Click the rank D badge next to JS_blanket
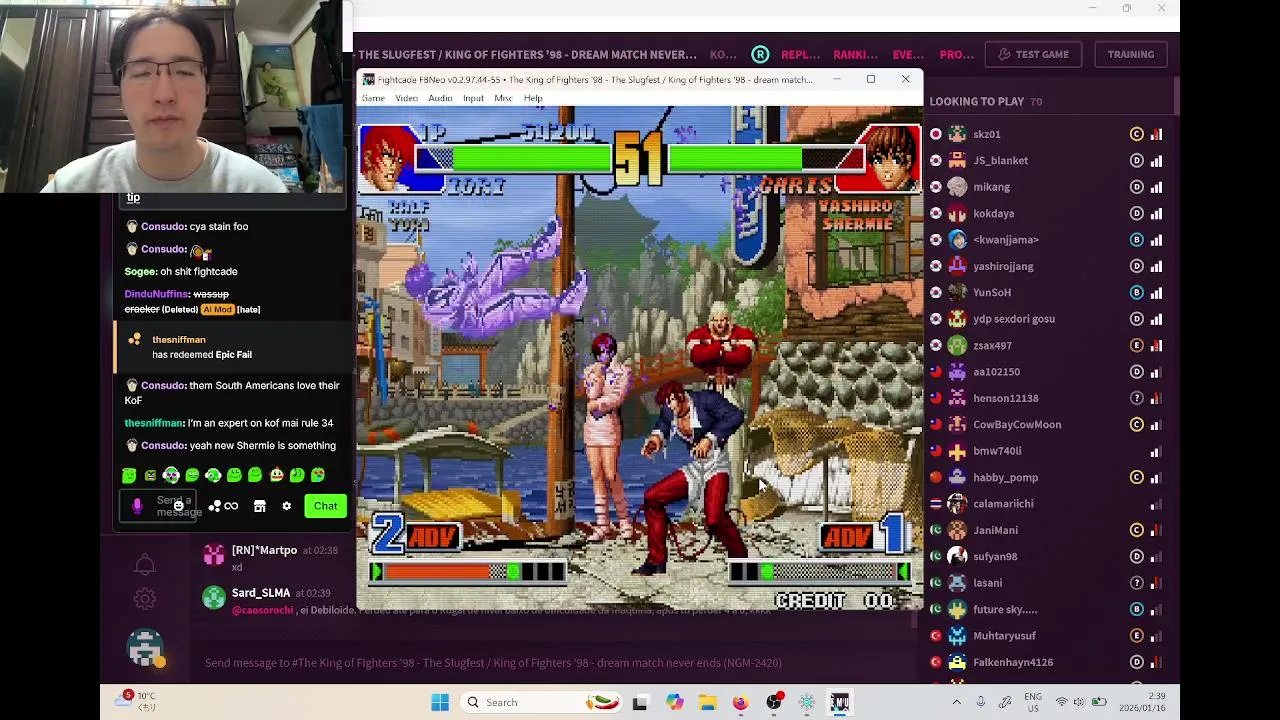1280x720 pixels. pos(1136,160)
